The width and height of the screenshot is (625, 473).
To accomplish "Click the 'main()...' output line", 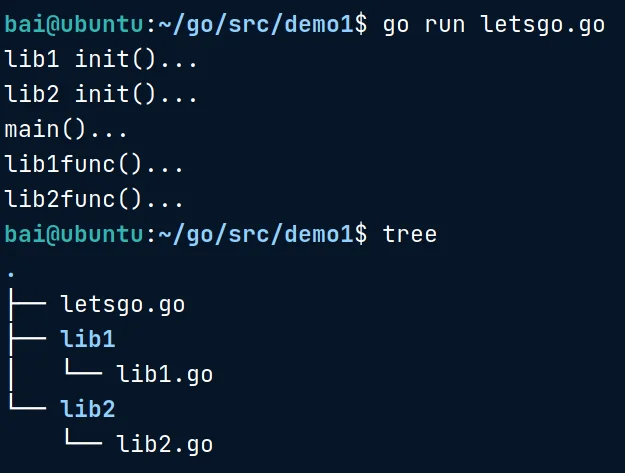I will [66, 129].
